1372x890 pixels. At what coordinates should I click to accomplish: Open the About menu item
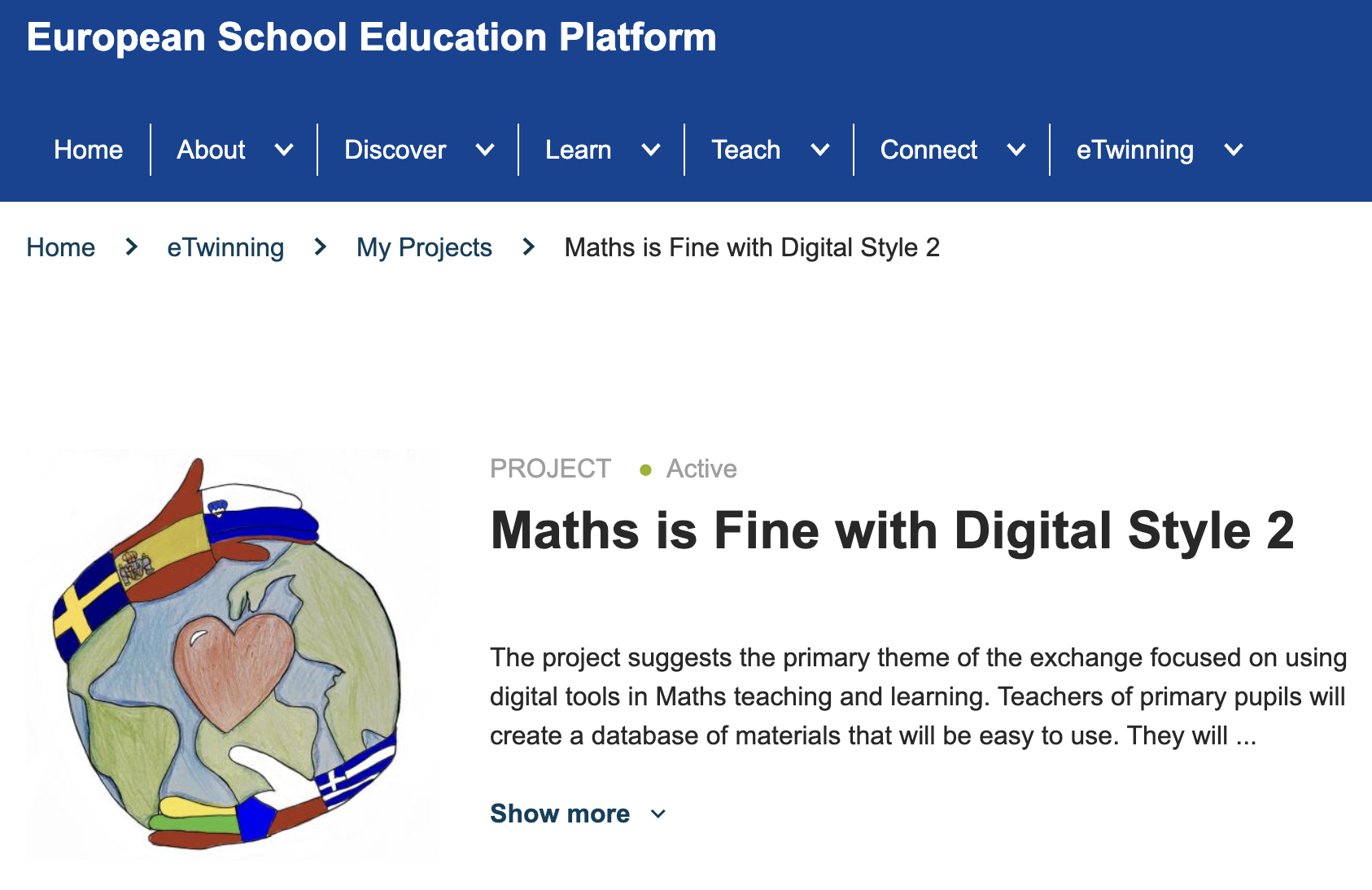[x=211, y=150]
